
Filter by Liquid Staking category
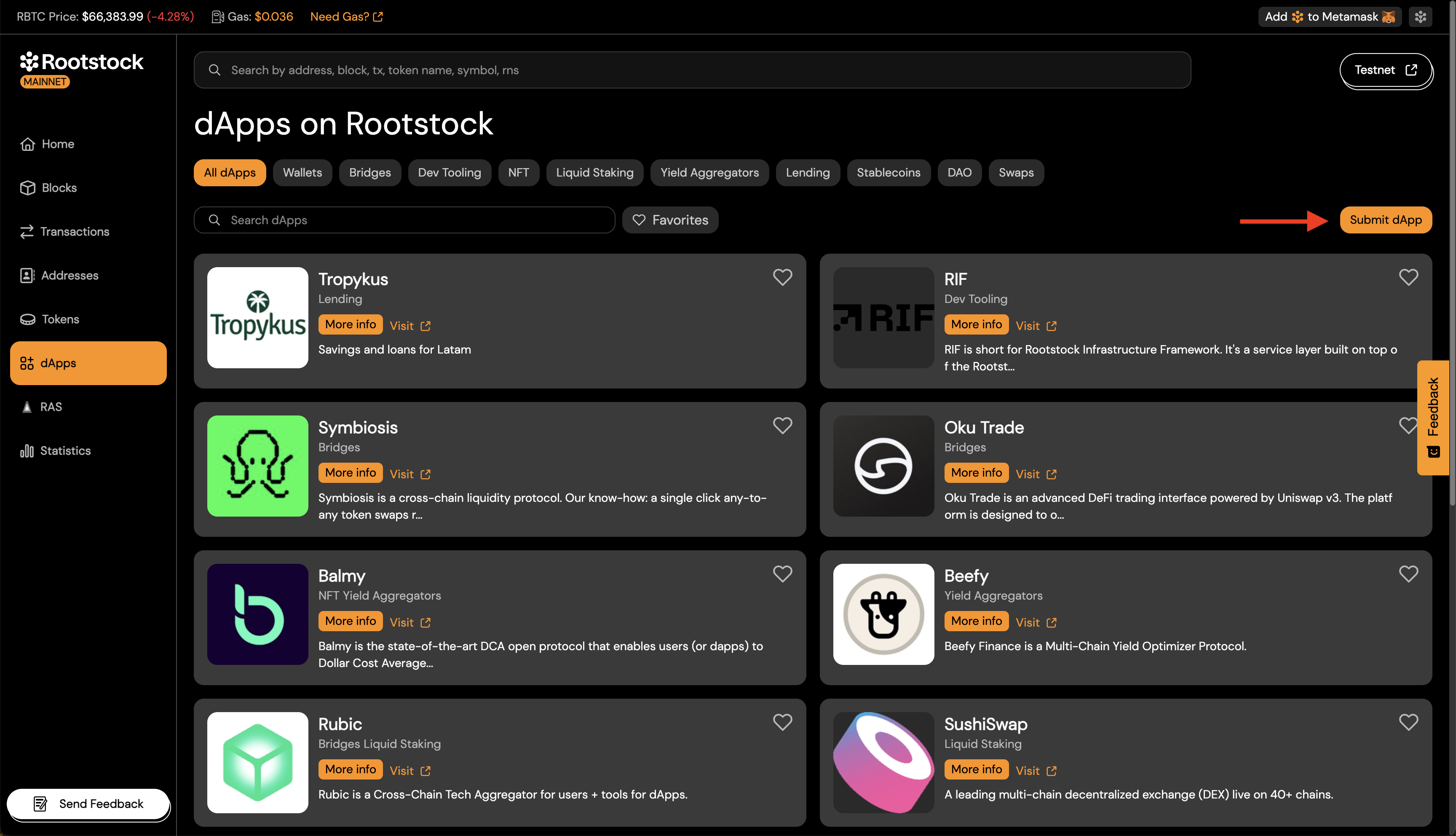tap(594, 172)
